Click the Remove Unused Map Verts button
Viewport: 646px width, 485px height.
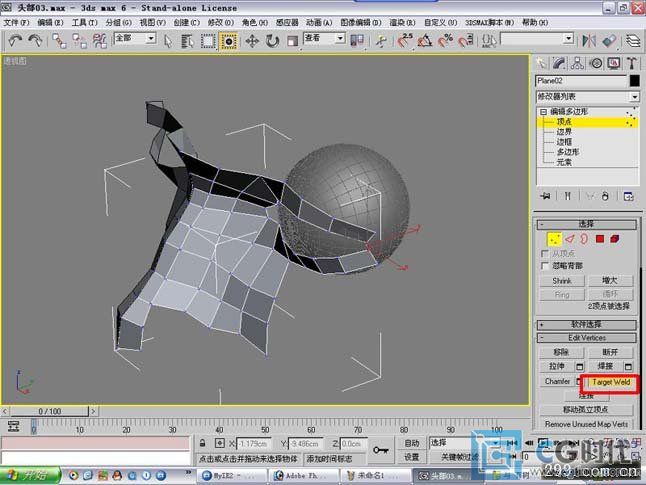[586, 424]
